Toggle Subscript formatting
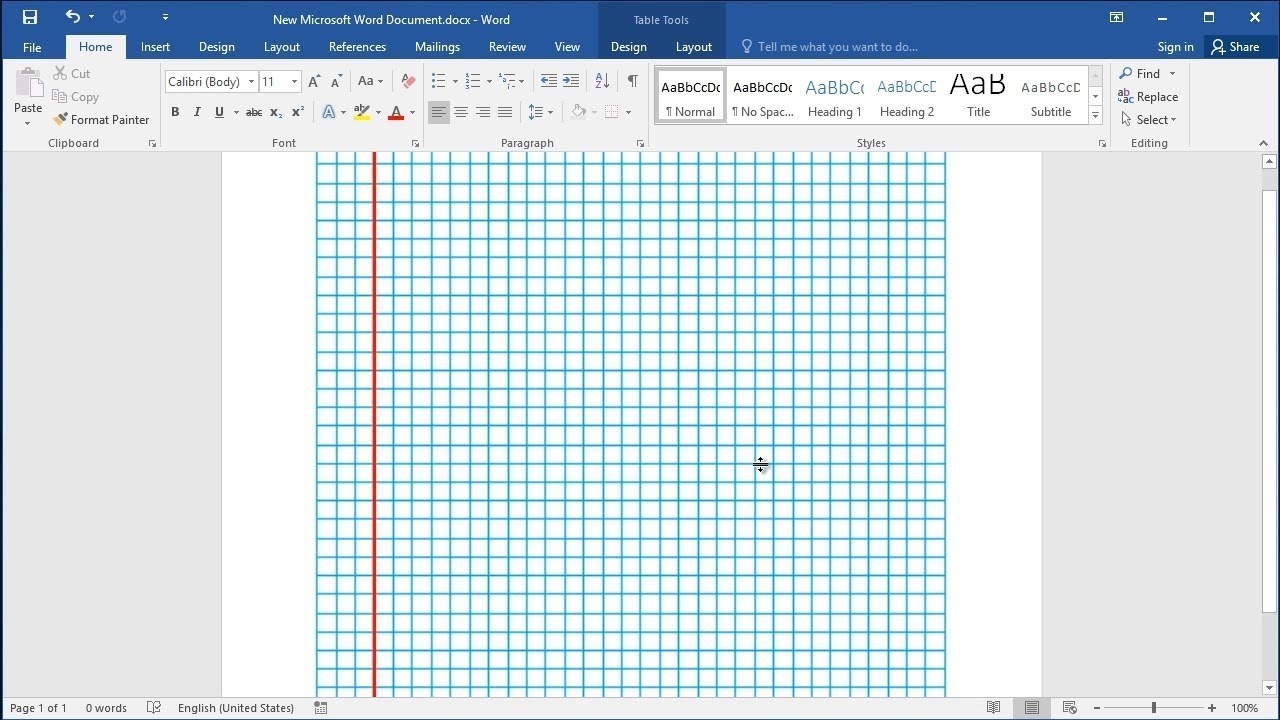The width and height of the screenshot is (1280, 720). (276, 112)
